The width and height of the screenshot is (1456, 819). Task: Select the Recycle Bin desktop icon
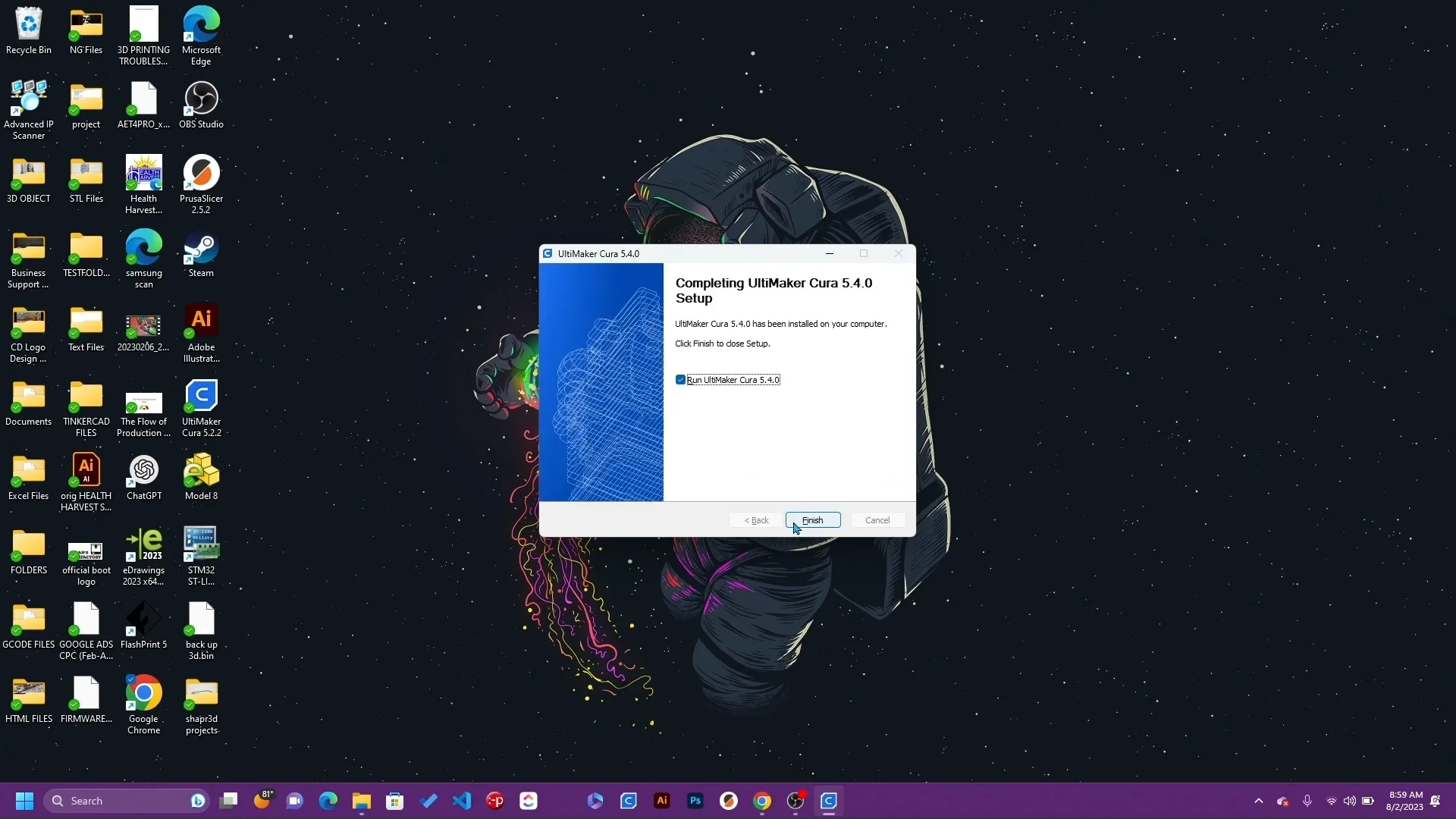[x=29, y=31]
